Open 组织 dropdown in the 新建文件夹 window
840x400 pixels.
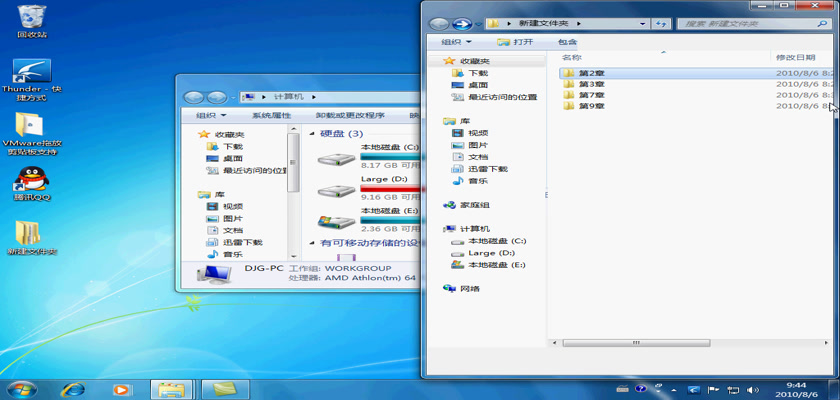pos(455,42)
